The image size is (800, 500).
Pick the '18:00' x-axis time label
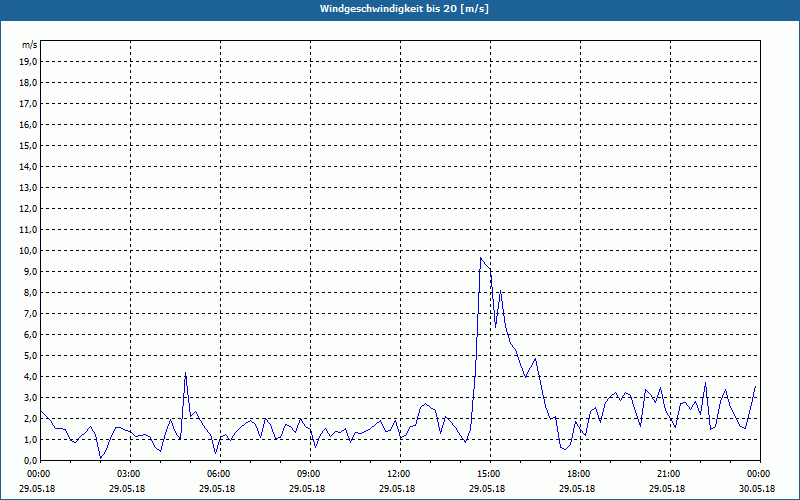point(580,474)
